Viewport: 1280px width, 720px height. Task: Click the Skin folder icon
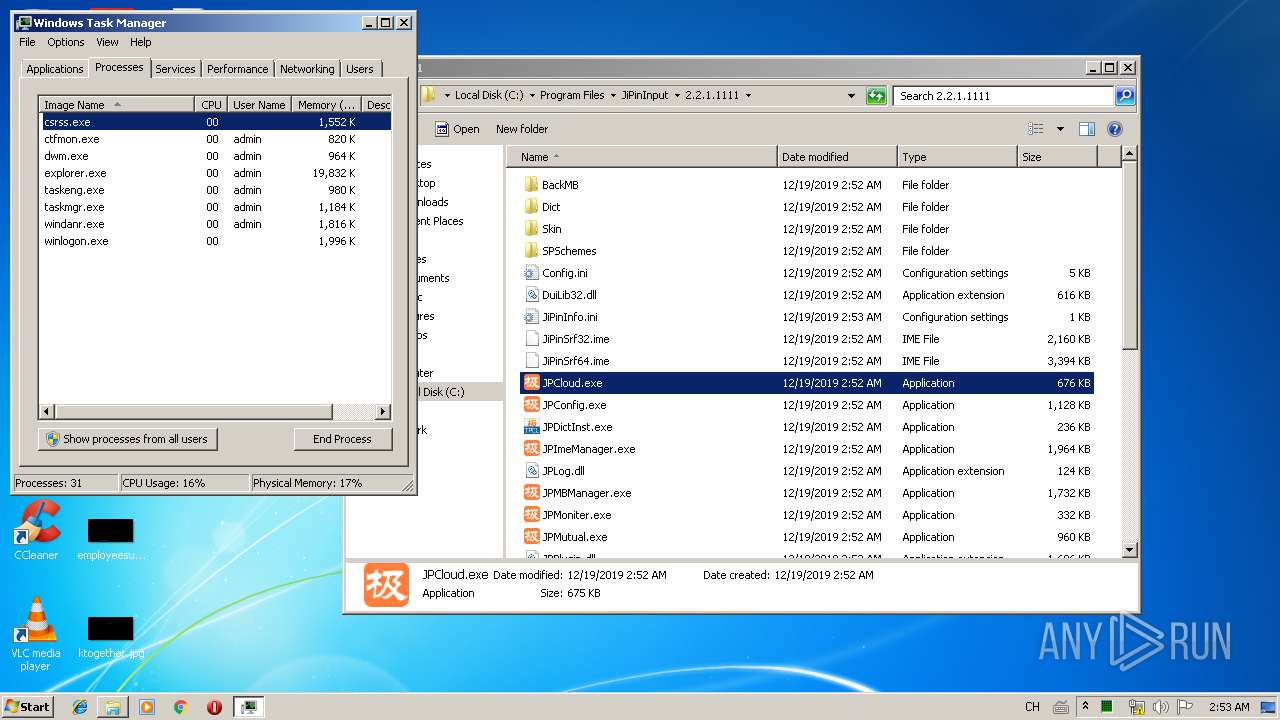tap(532, 229)
